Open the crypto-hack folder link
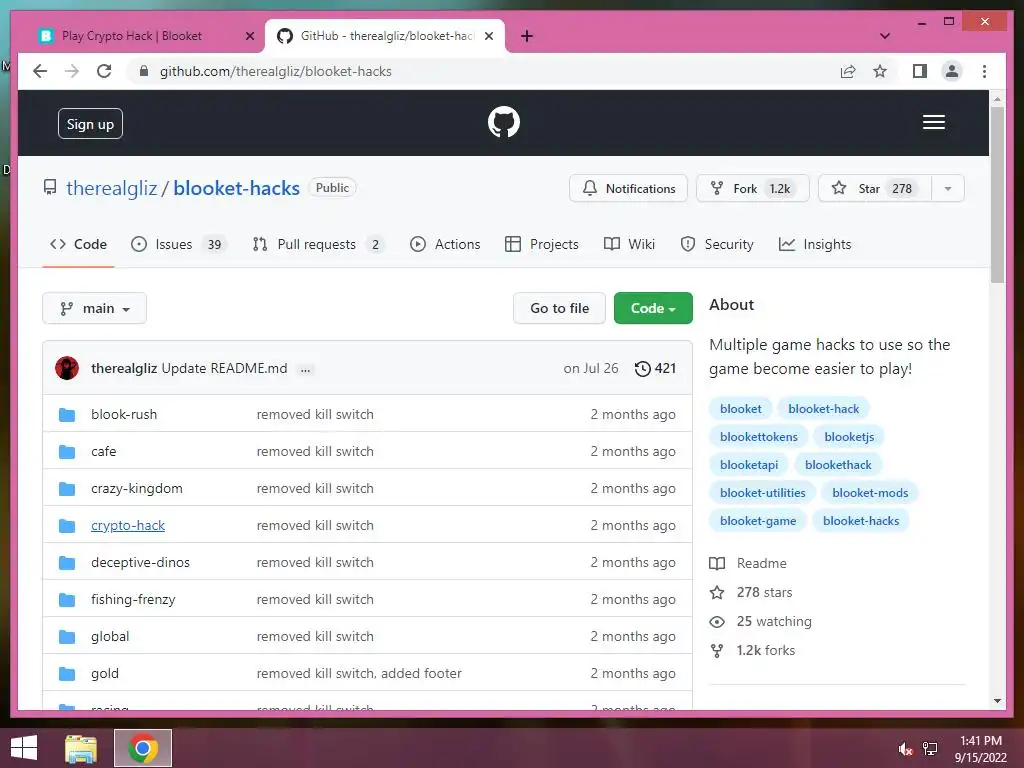 pos(128,526)
